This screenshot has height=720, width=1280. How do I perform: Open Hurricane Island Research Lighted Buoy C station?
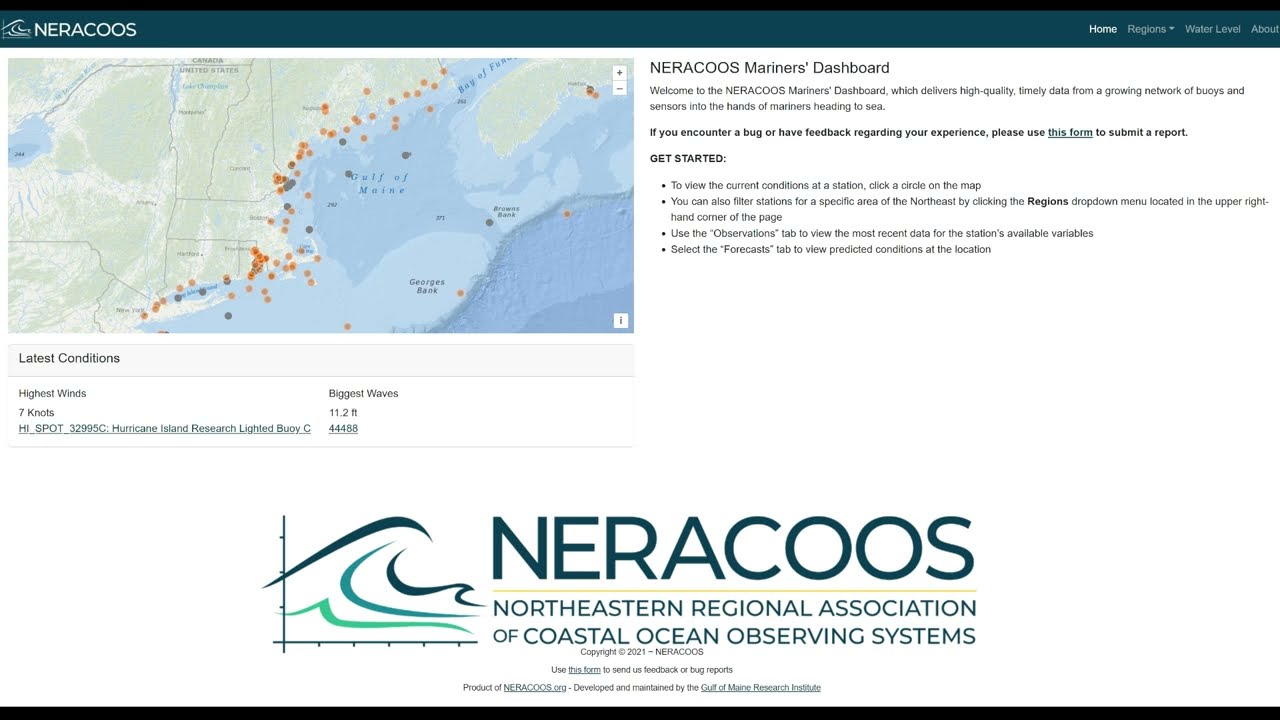165,428
